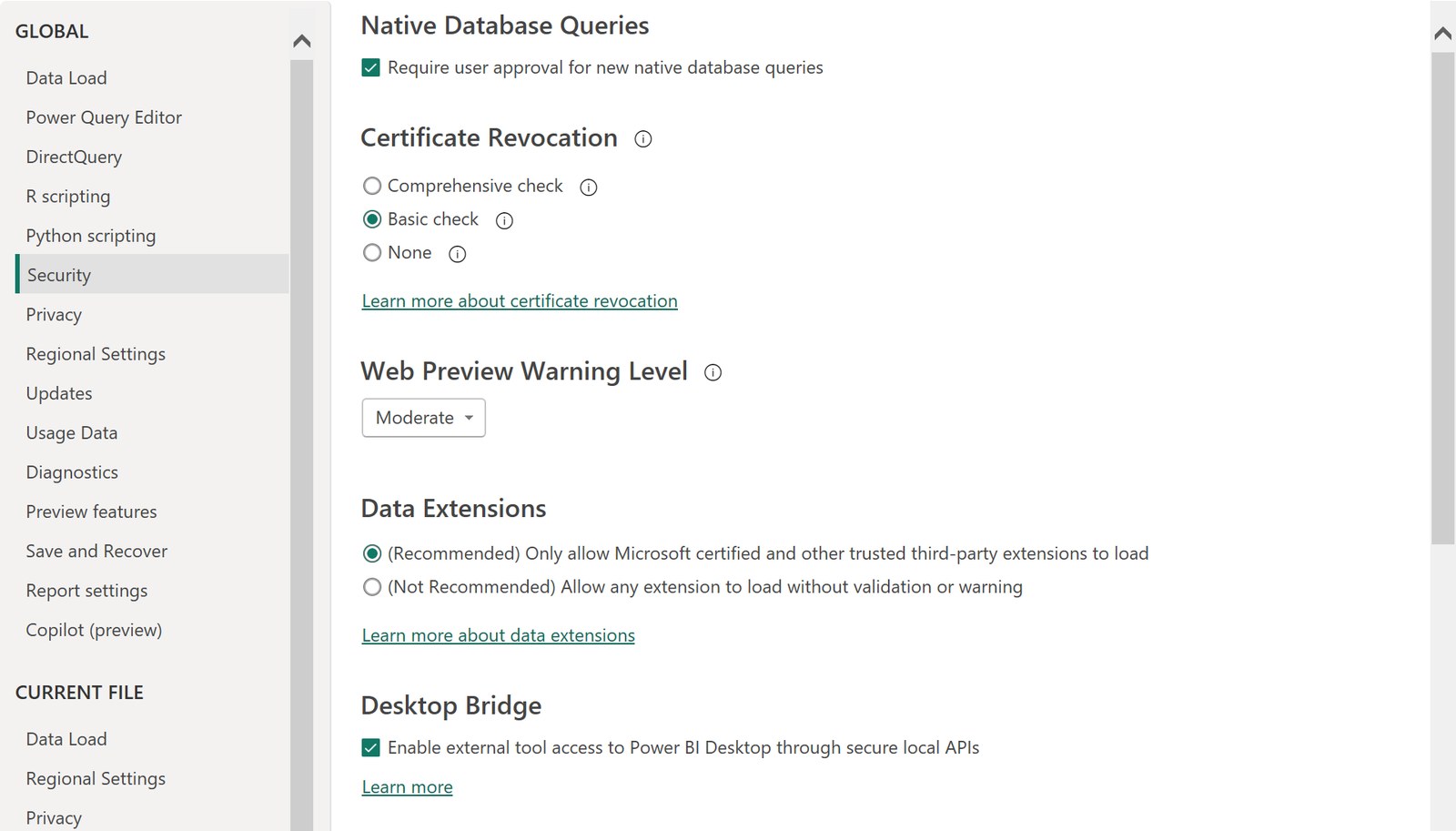Viewport: 1456px width, 831px height.
Task: Open Learn more about certificate revocation link
Action: pyautogui.click(x=520, y=301)
